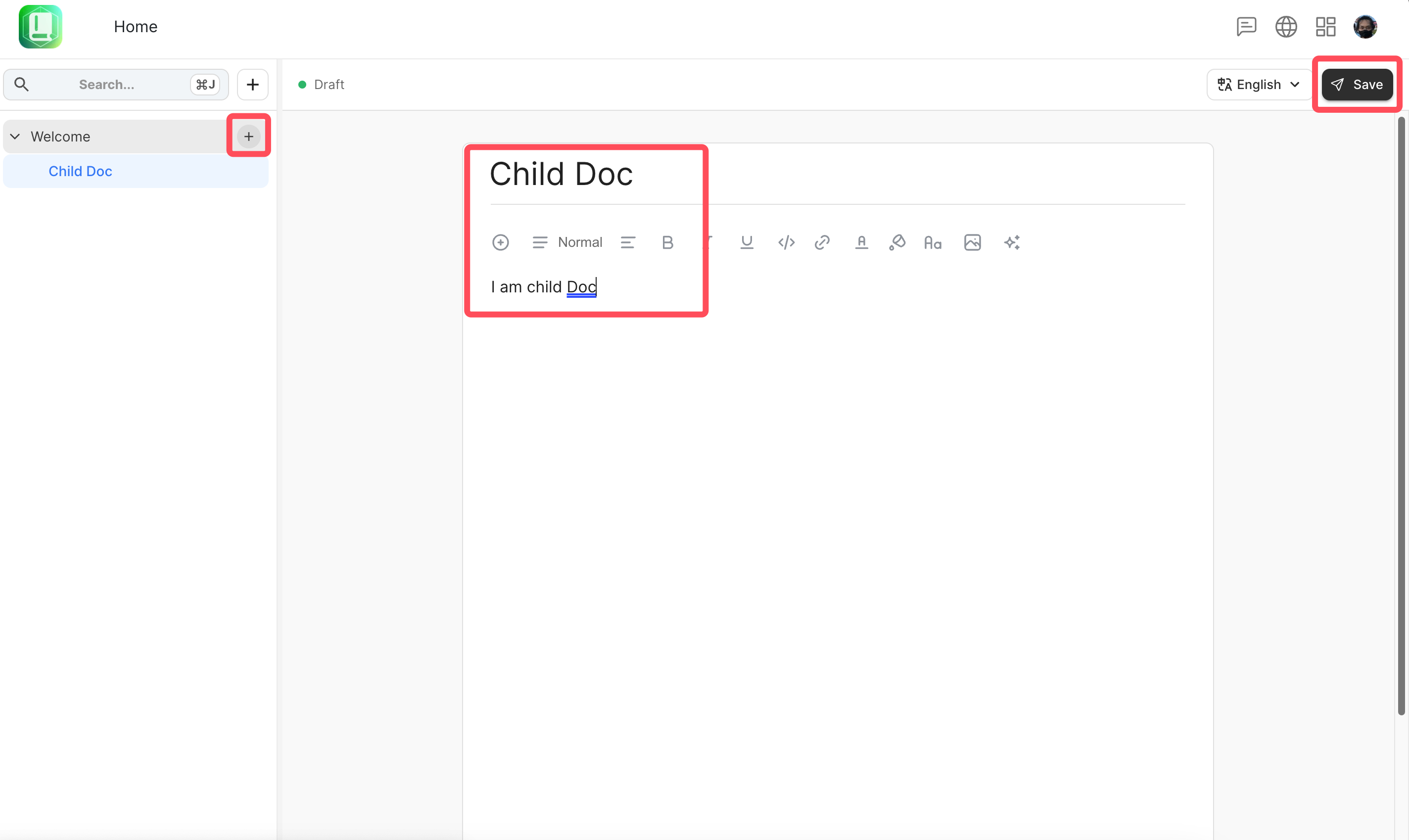The image size is (1409, 840).
Task: Click the insert block plus-circle icon
Action: coord(501,242)
